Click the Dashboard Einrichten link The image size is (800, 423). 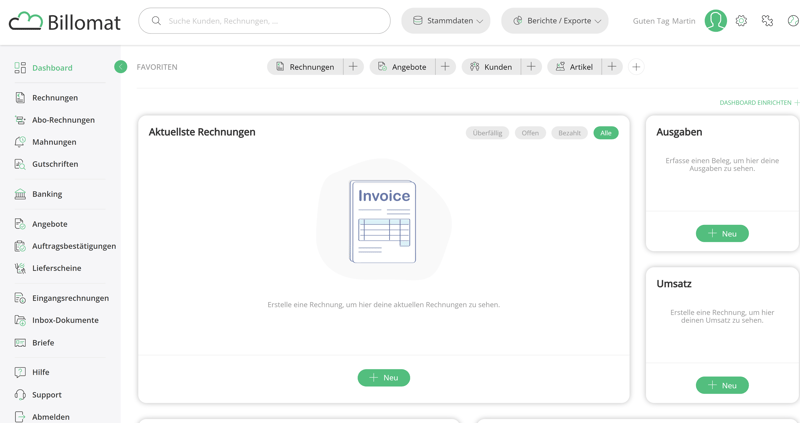click(757, 103)
